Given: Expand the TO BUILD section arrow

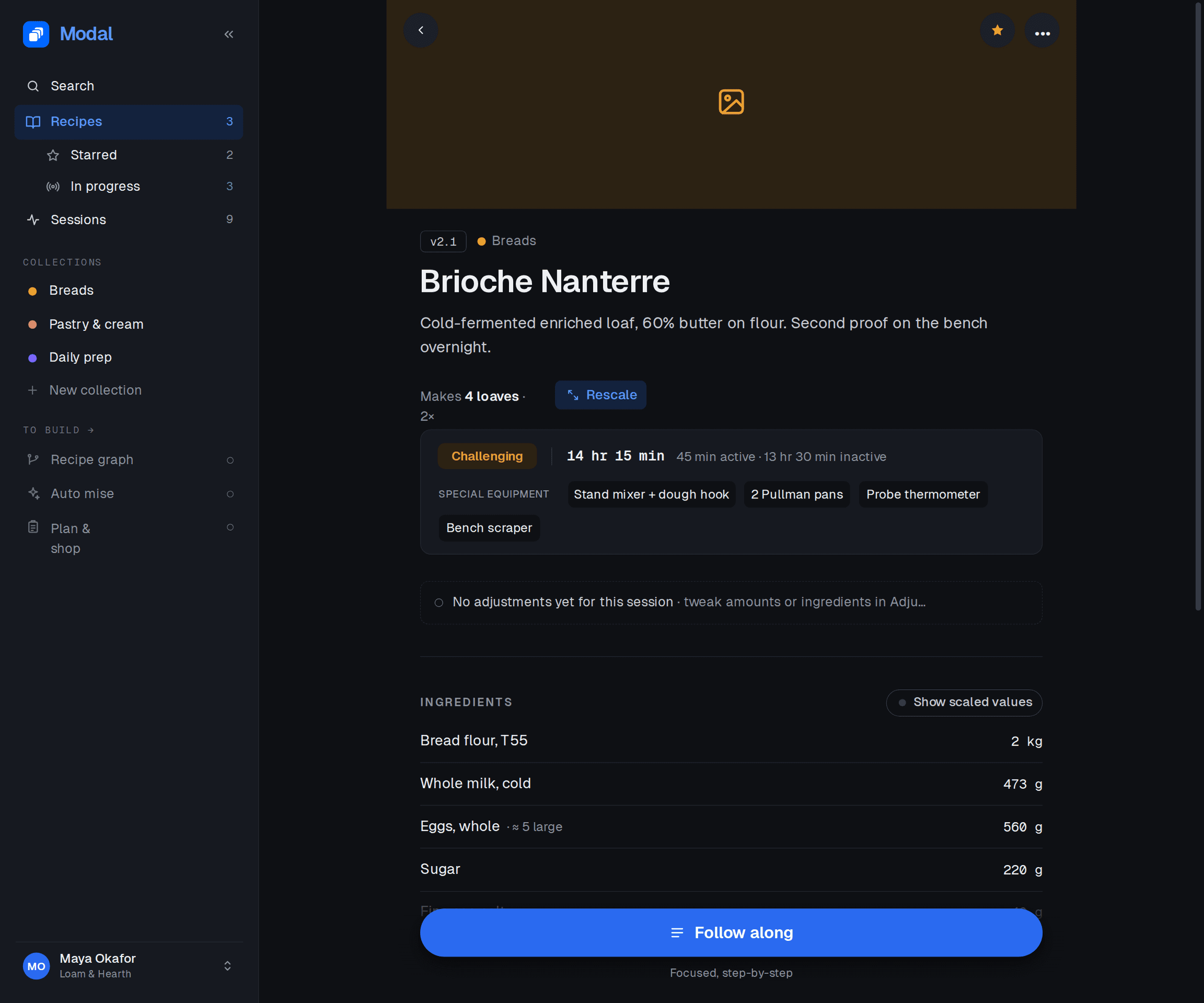Looking at the screenshot, I should (x=90, y=430).
